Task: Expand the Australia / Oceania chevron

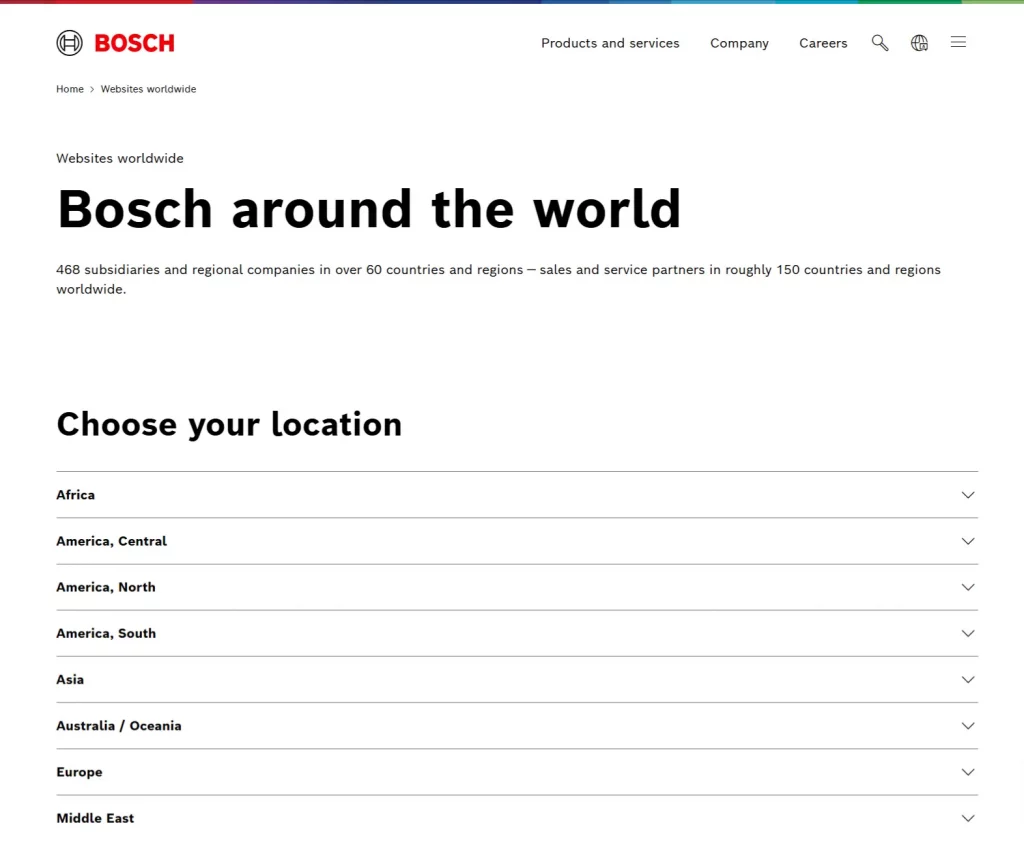Action: pyautogui.click(x=968, y=726)
